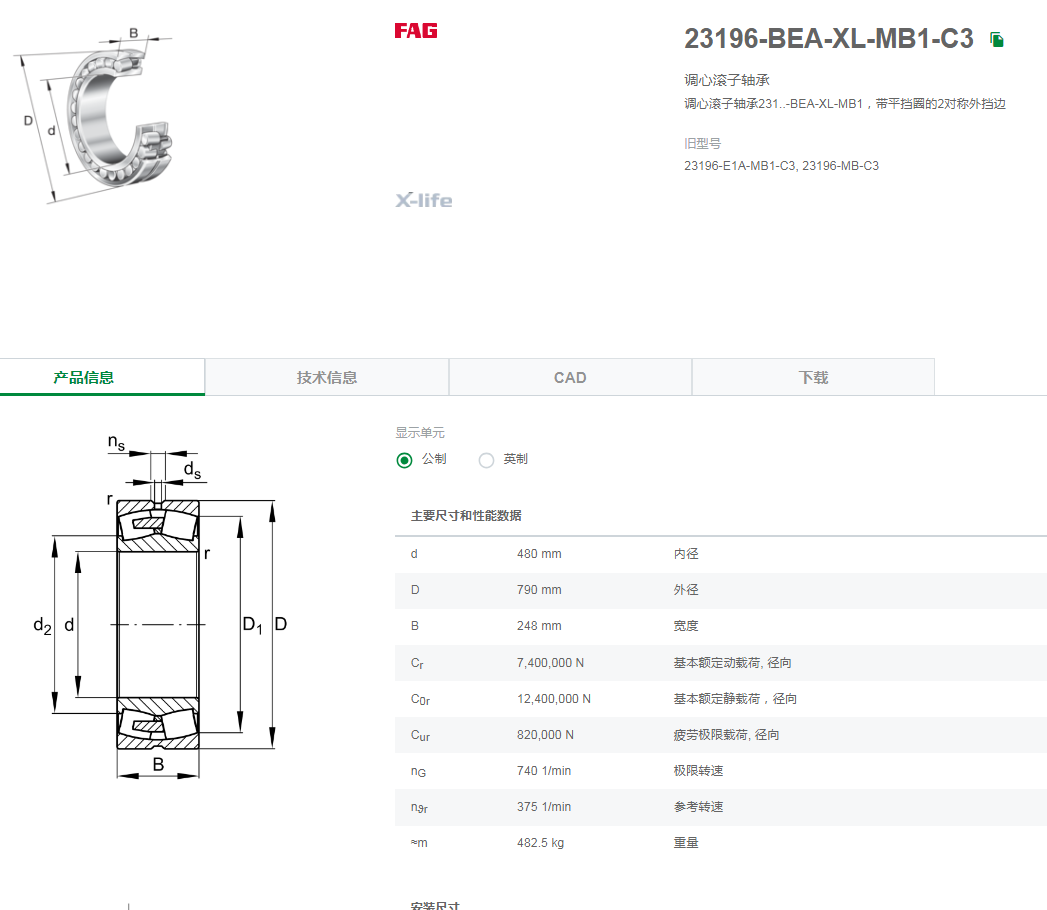Open the 3D bearing product image

[93, 115]
